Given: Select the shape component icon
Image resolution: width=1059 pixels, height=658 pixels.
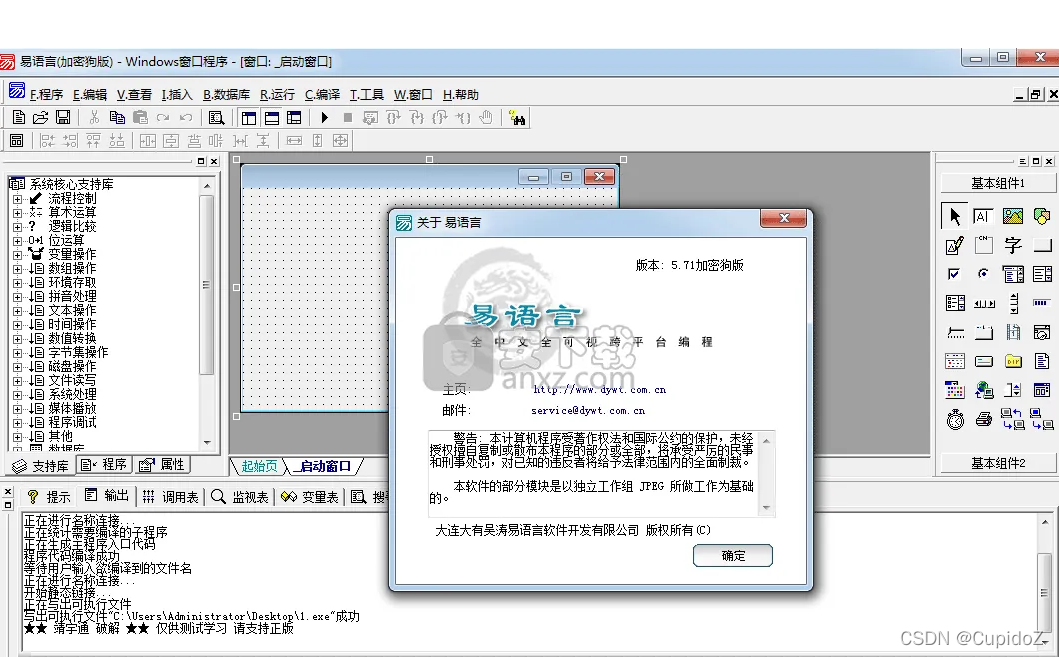Looking at the screenshot, I should 1041,216.
